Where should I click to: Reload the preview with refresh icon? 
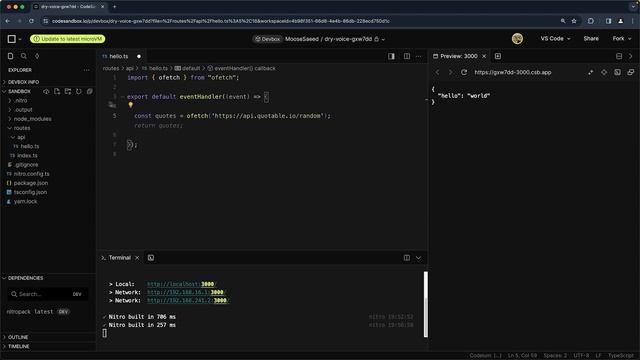(x=464, y=72)
